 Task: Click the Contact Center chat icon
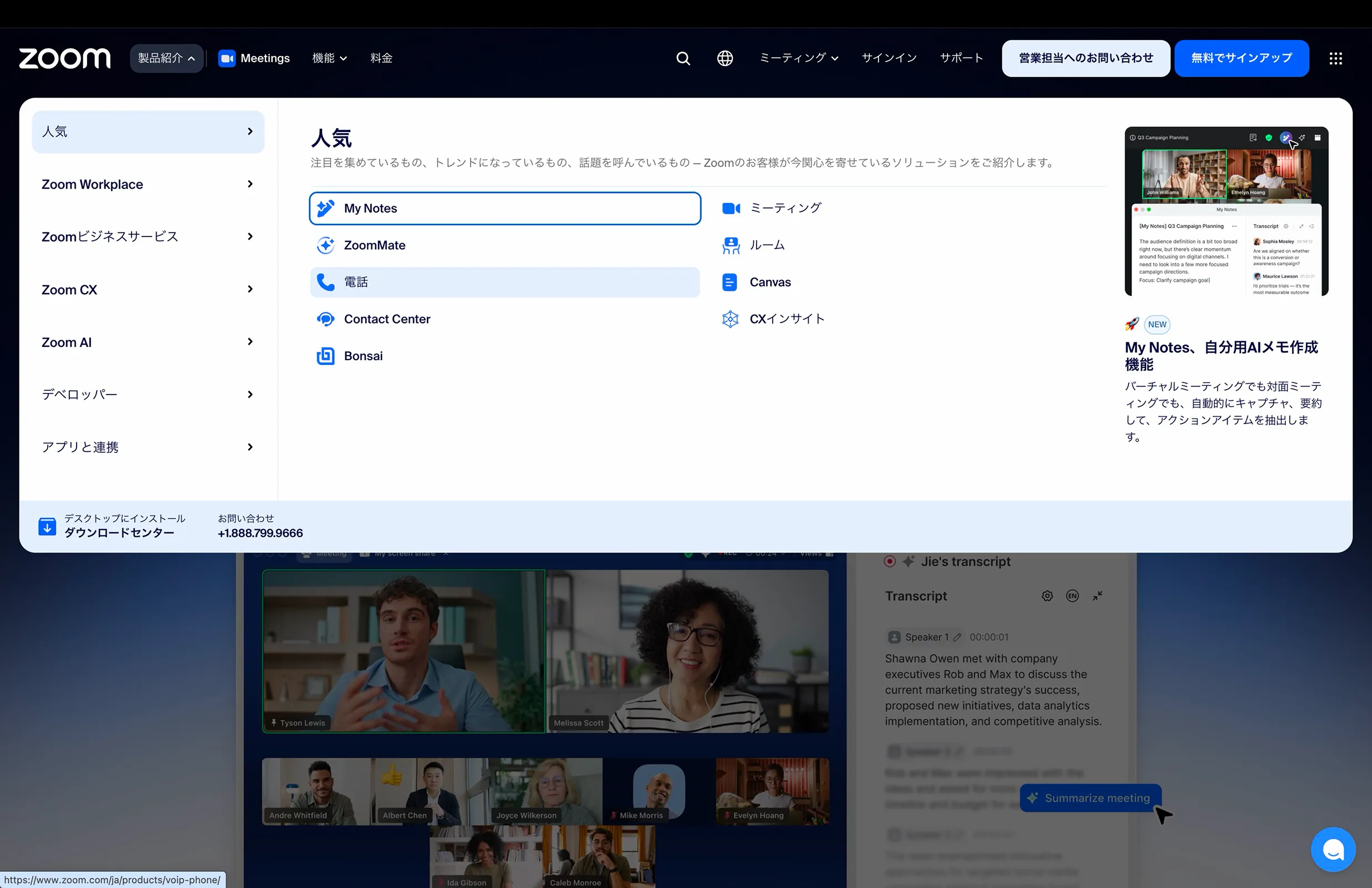coord(326,319)
